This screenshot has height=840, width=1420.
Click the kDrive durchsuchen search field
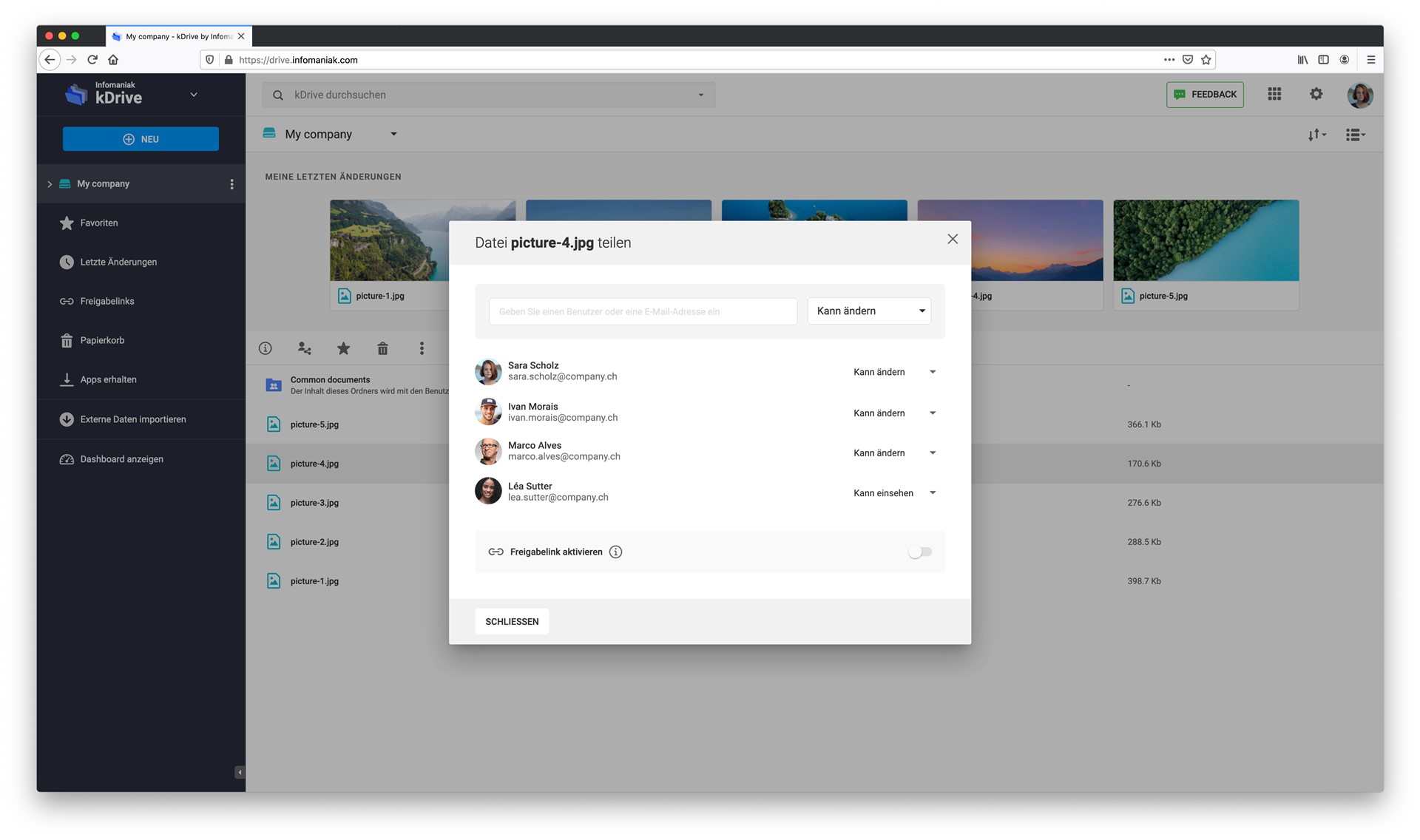click(488, 95)
